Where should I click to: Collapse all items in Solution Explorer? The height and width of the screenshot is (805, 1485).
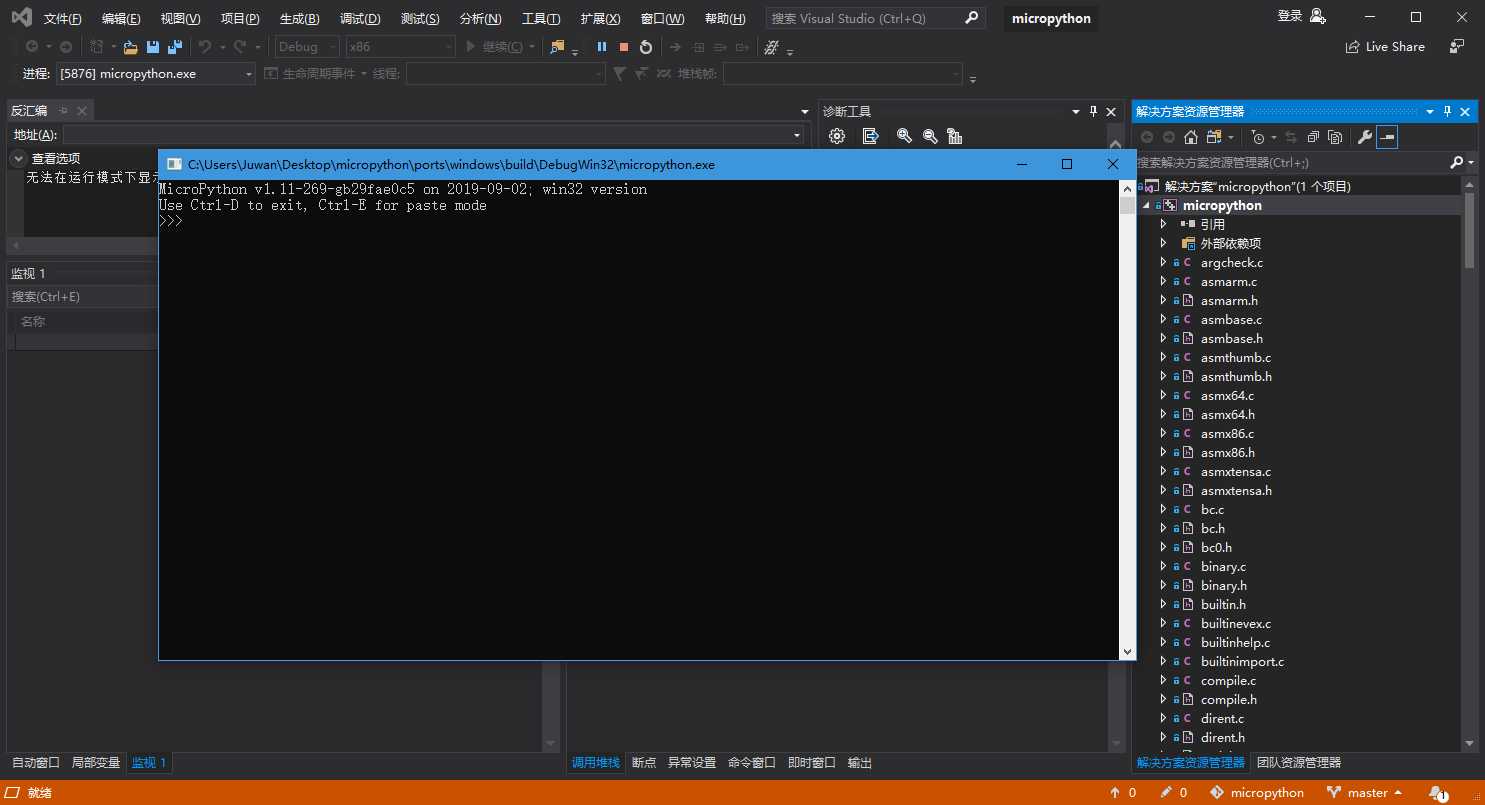click(x=1313, y=137)
